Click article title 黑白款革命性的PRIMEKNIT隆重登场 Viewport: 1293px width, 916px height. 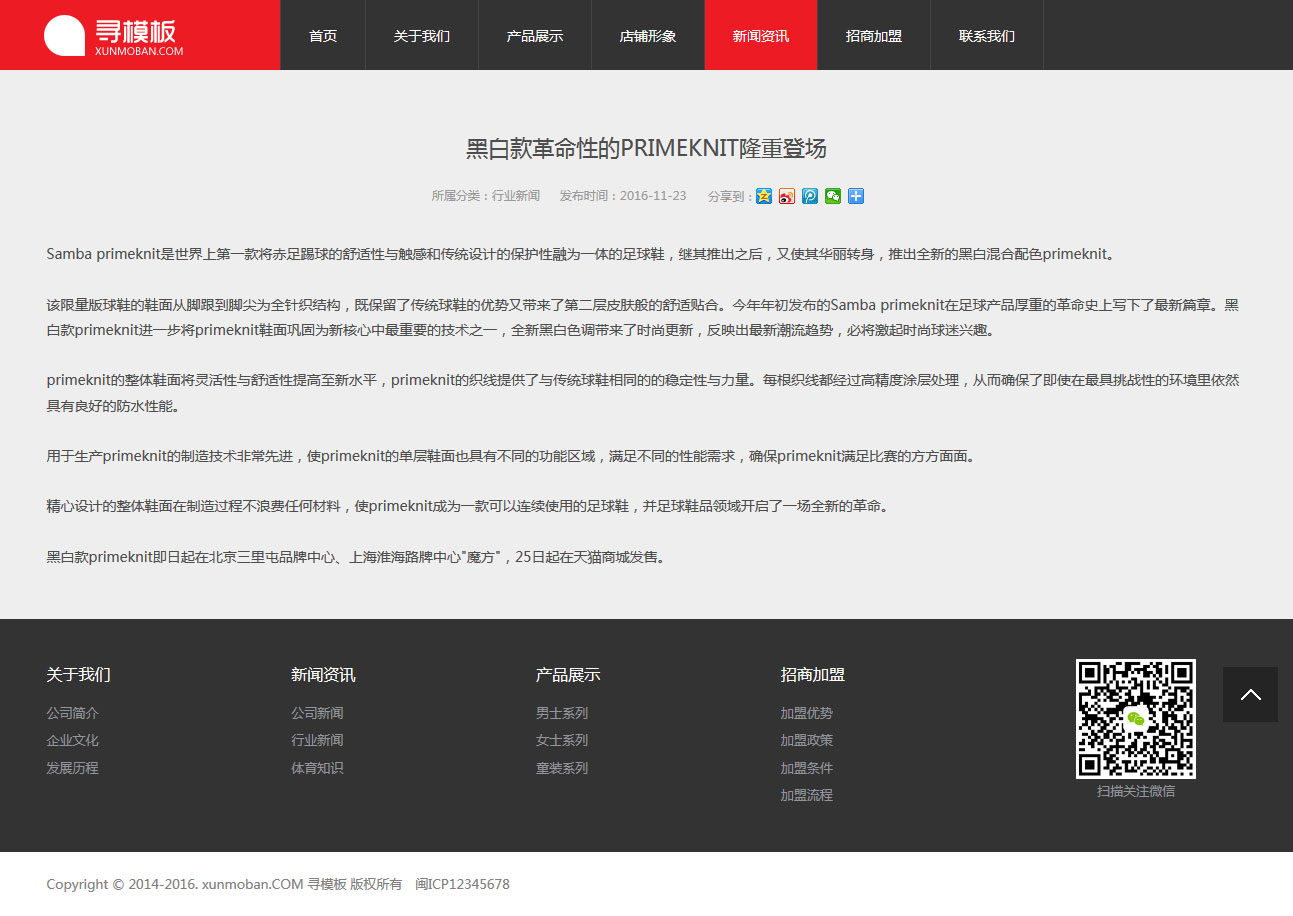click(646, 149)
